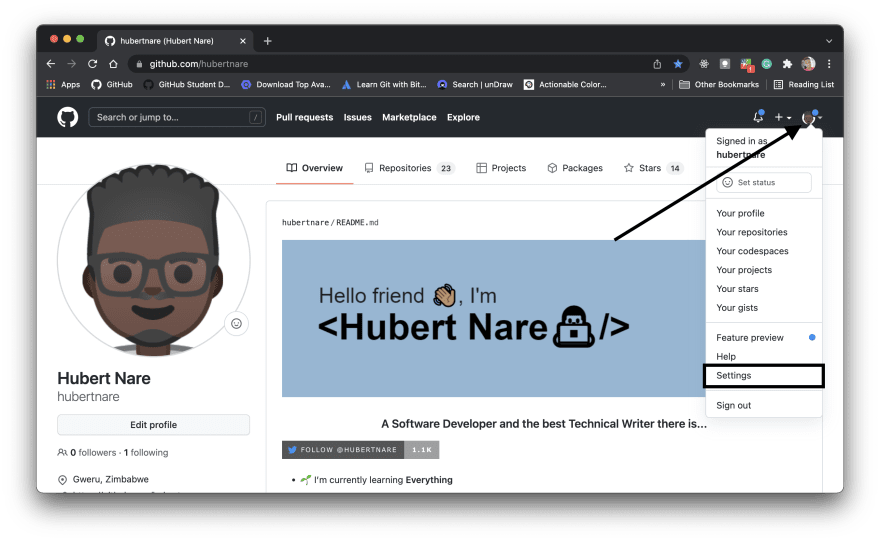The image size is (880, 541).
Task: Open the GitHub bookmark
Action: [112, 85]
